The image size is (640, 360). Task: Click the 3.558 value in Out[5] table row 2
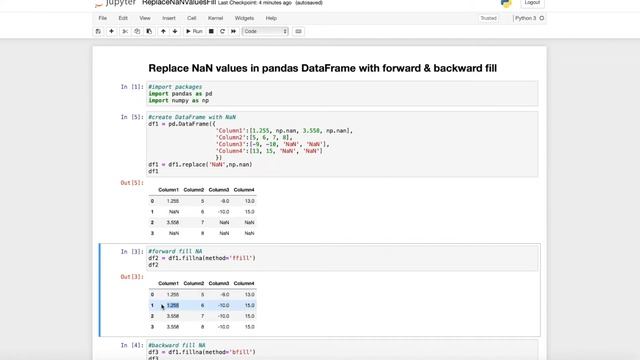173,222
